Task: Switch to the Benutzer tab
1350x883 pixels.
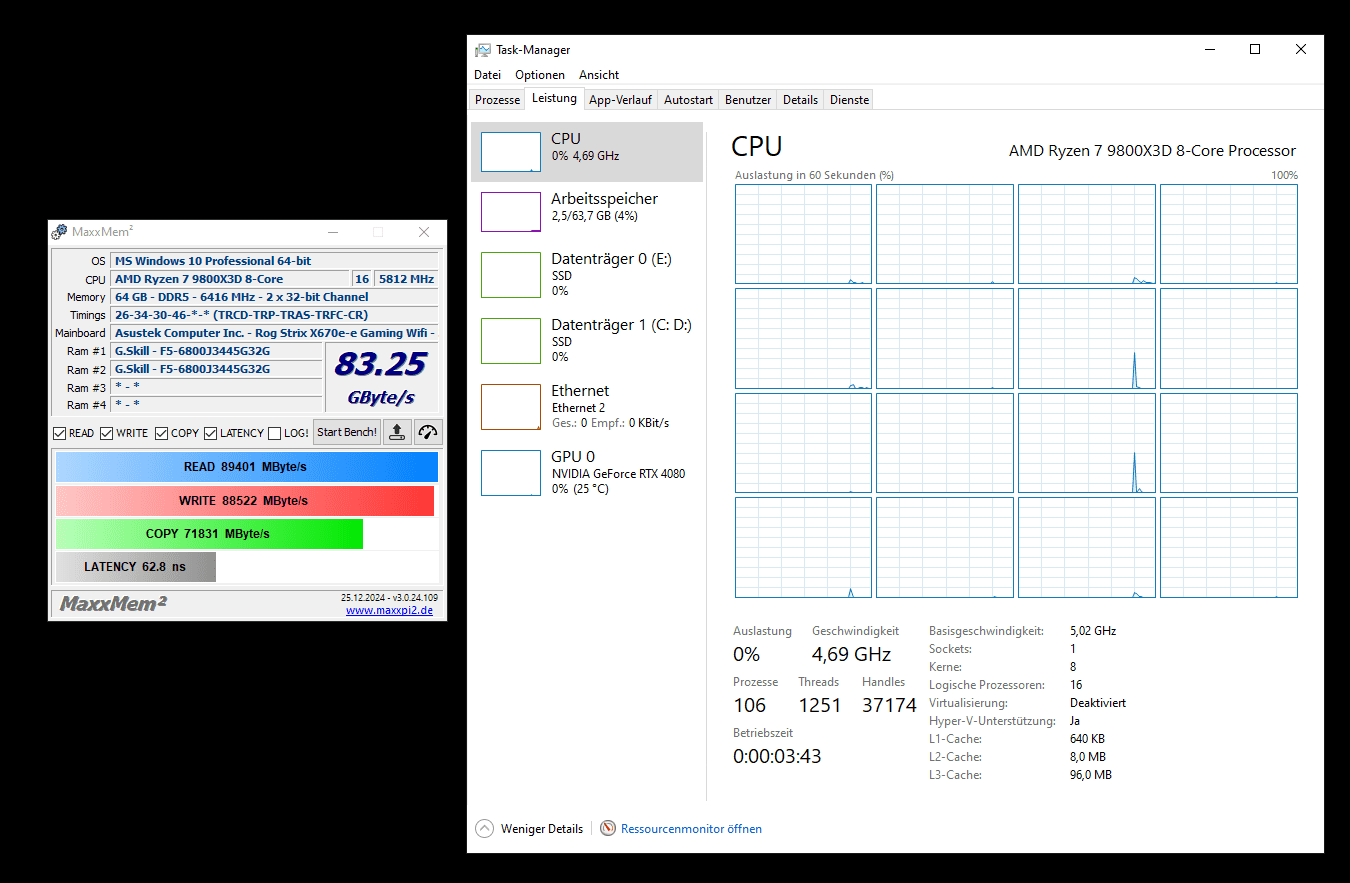Action: tap(748, 100)
